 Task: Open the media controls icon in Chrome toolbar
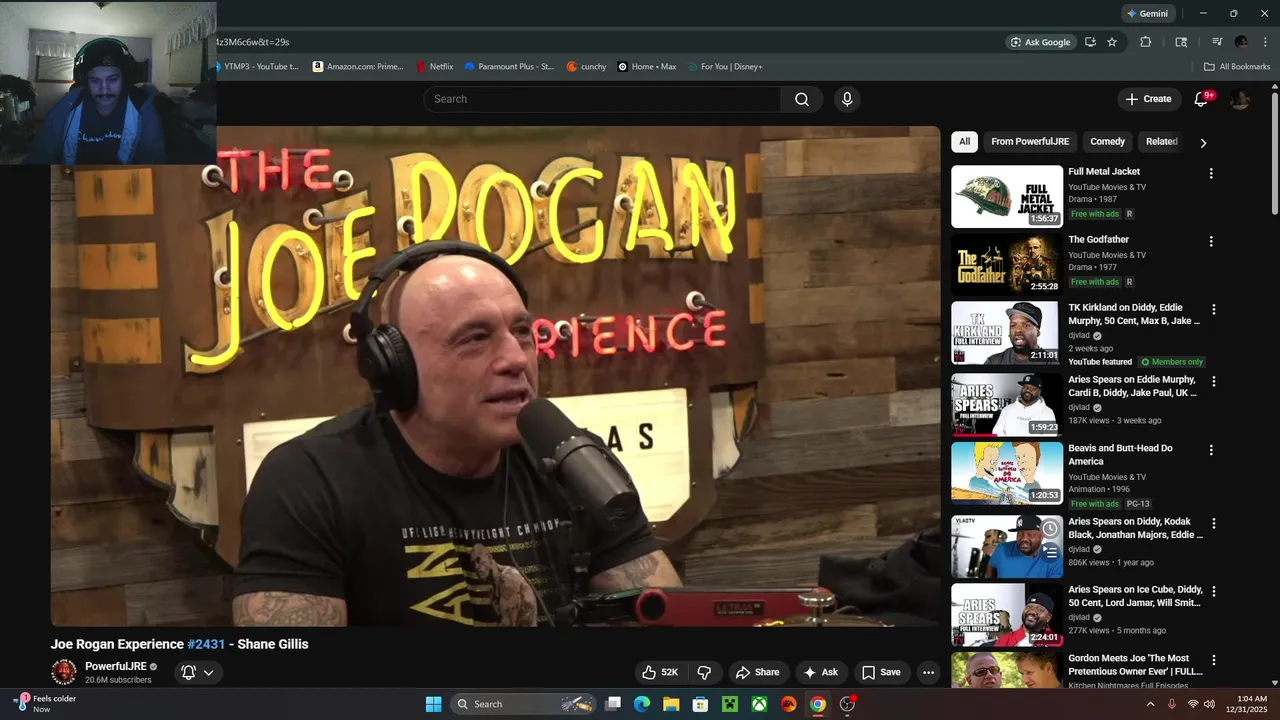(x=1217, y=42)
